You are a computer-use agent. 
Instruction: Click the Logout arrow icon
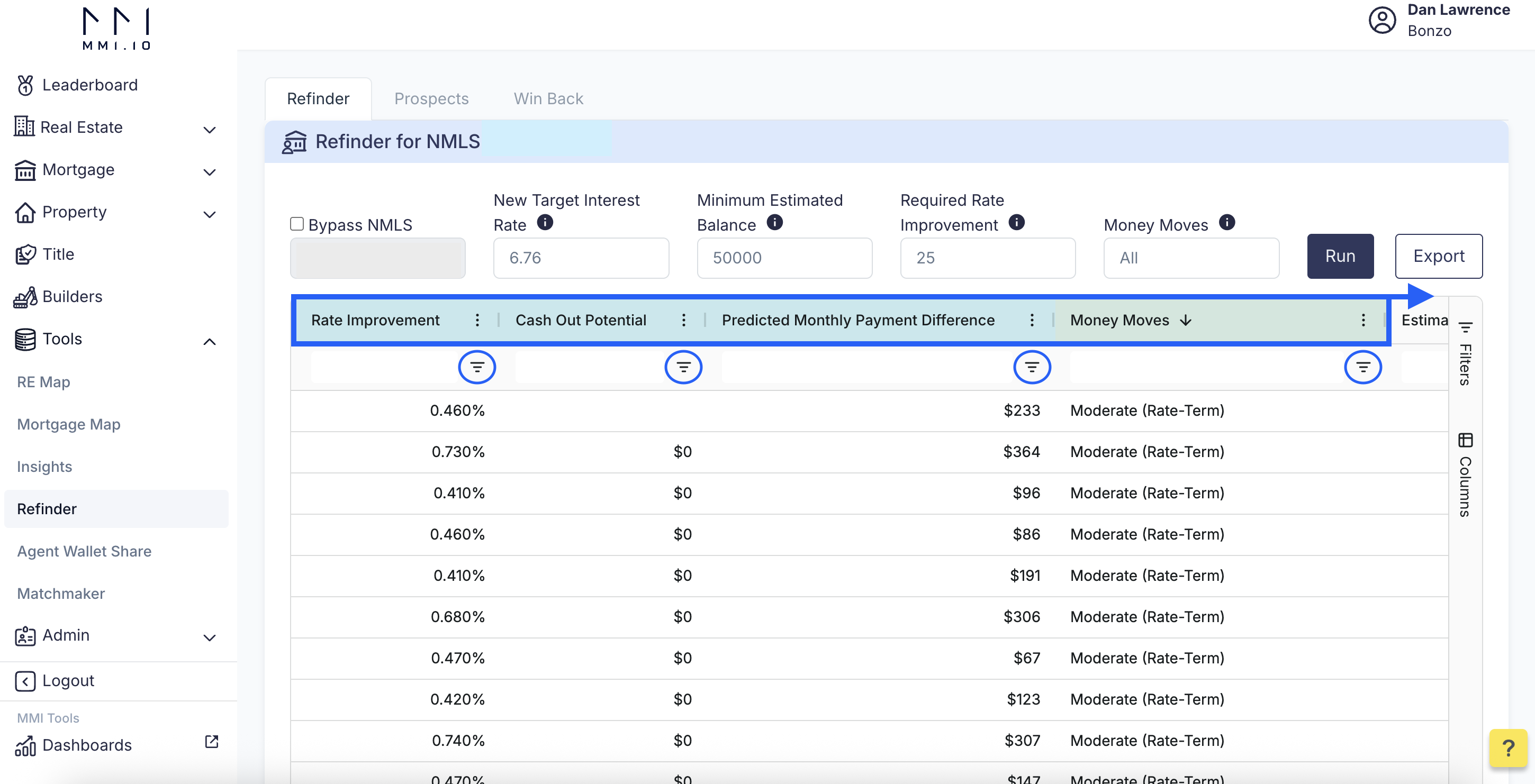pos(25,681)
